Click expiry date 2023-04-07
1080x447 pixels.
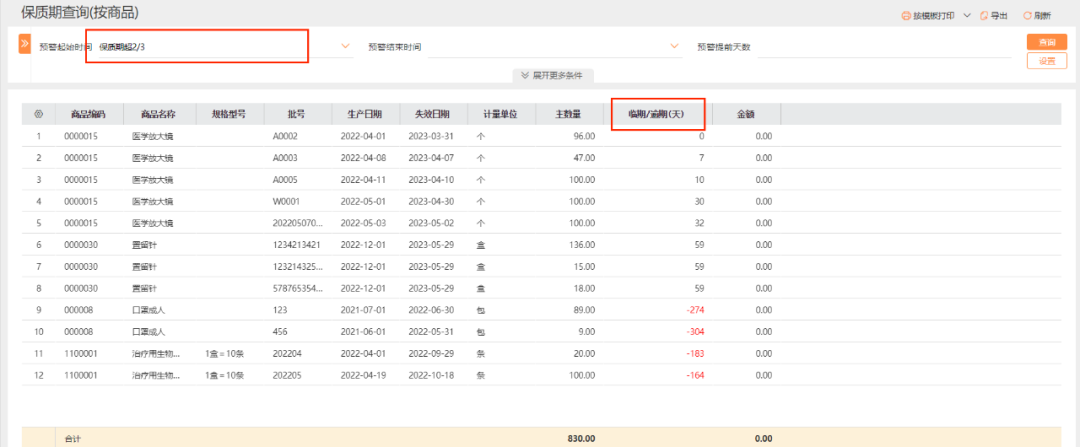(x=431, y=158)
